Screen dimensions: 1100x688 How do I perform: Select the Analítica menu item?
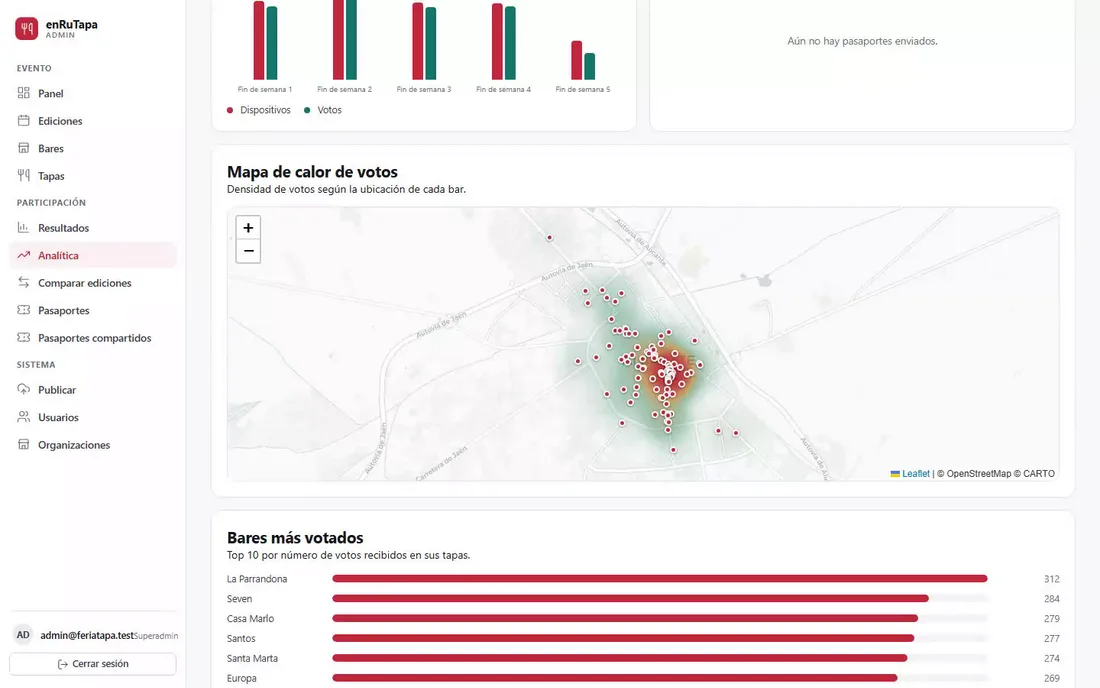click(x=93, y=255)
